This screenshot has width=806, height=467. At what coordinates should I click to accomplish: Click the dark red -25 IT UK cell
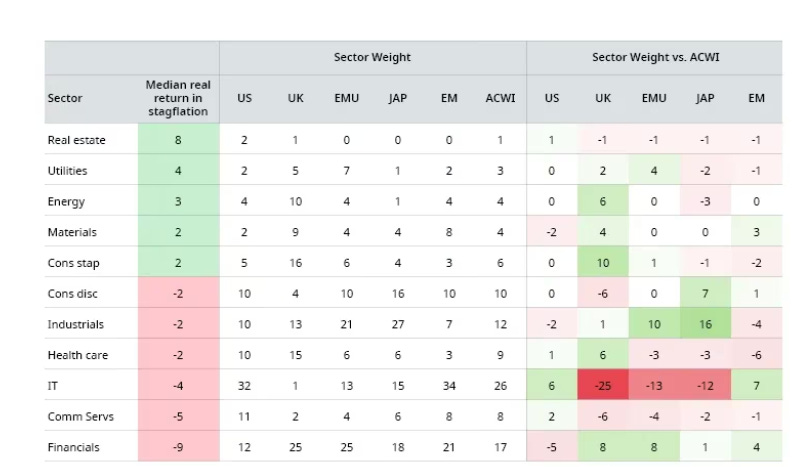click(602, 384)
